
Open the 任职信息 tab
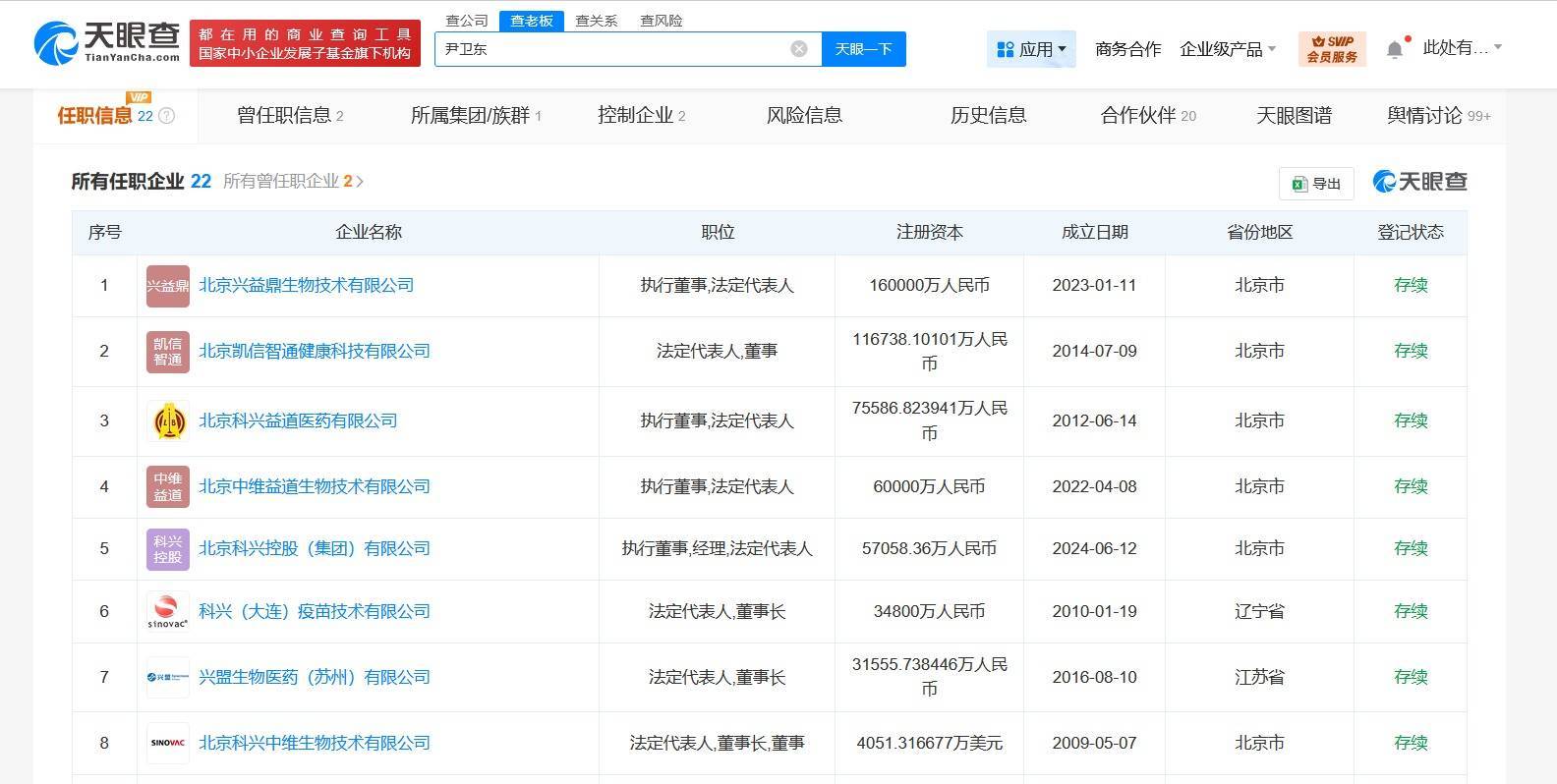click(116, 116)
